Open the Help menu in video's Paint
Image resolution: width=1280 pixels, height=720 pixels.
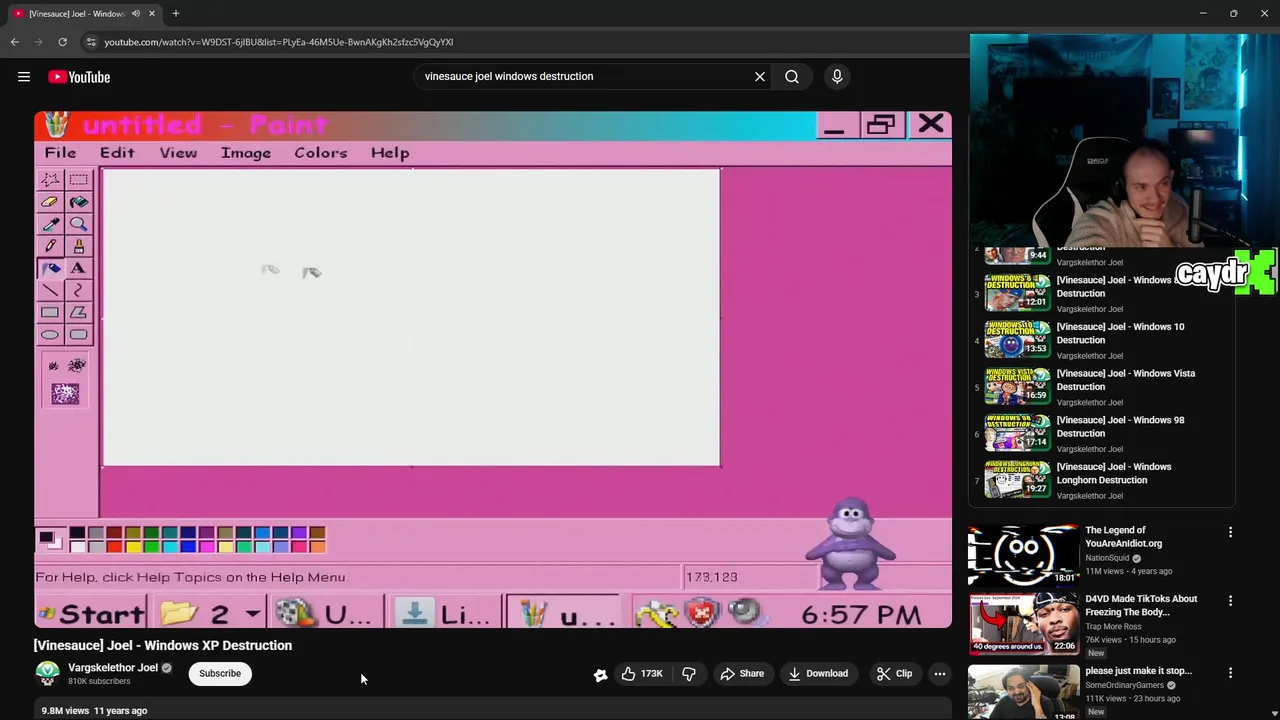tap(390, 153)
